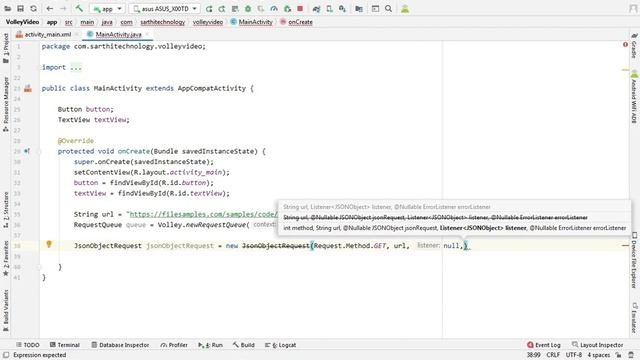Viewport: 640px width, 360px height.
Task: Open the Build Variants sidebar panel
Action: (x=6, y=310)
